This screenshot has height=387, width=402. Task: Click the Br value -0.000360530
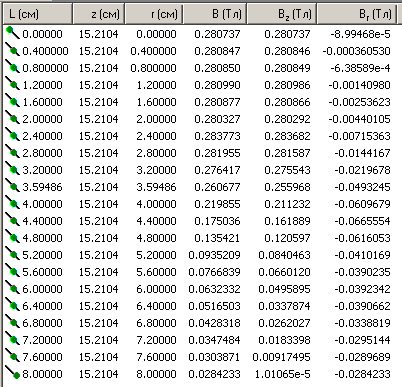tap(356, 51)
